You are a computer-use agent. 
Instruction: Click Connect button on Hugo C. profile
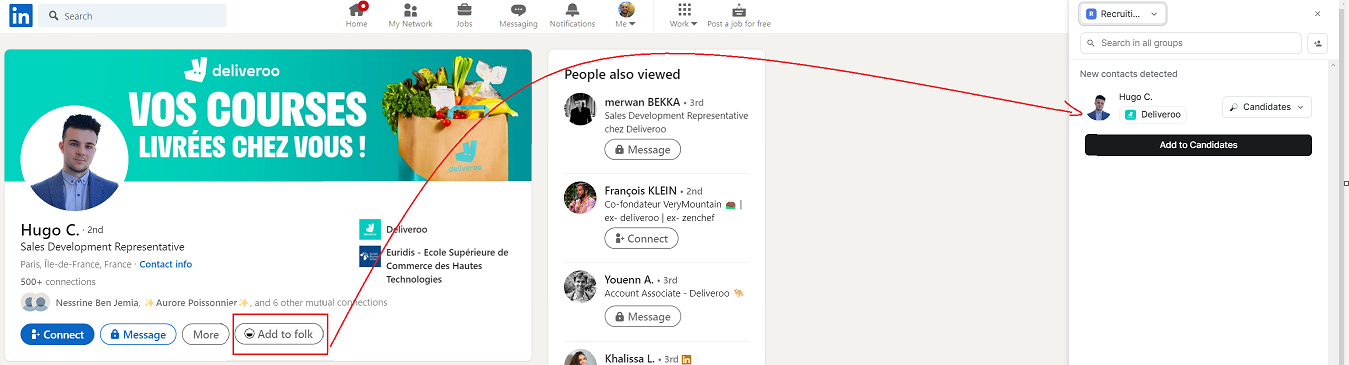pyautogui.click(x=57, y=334)
